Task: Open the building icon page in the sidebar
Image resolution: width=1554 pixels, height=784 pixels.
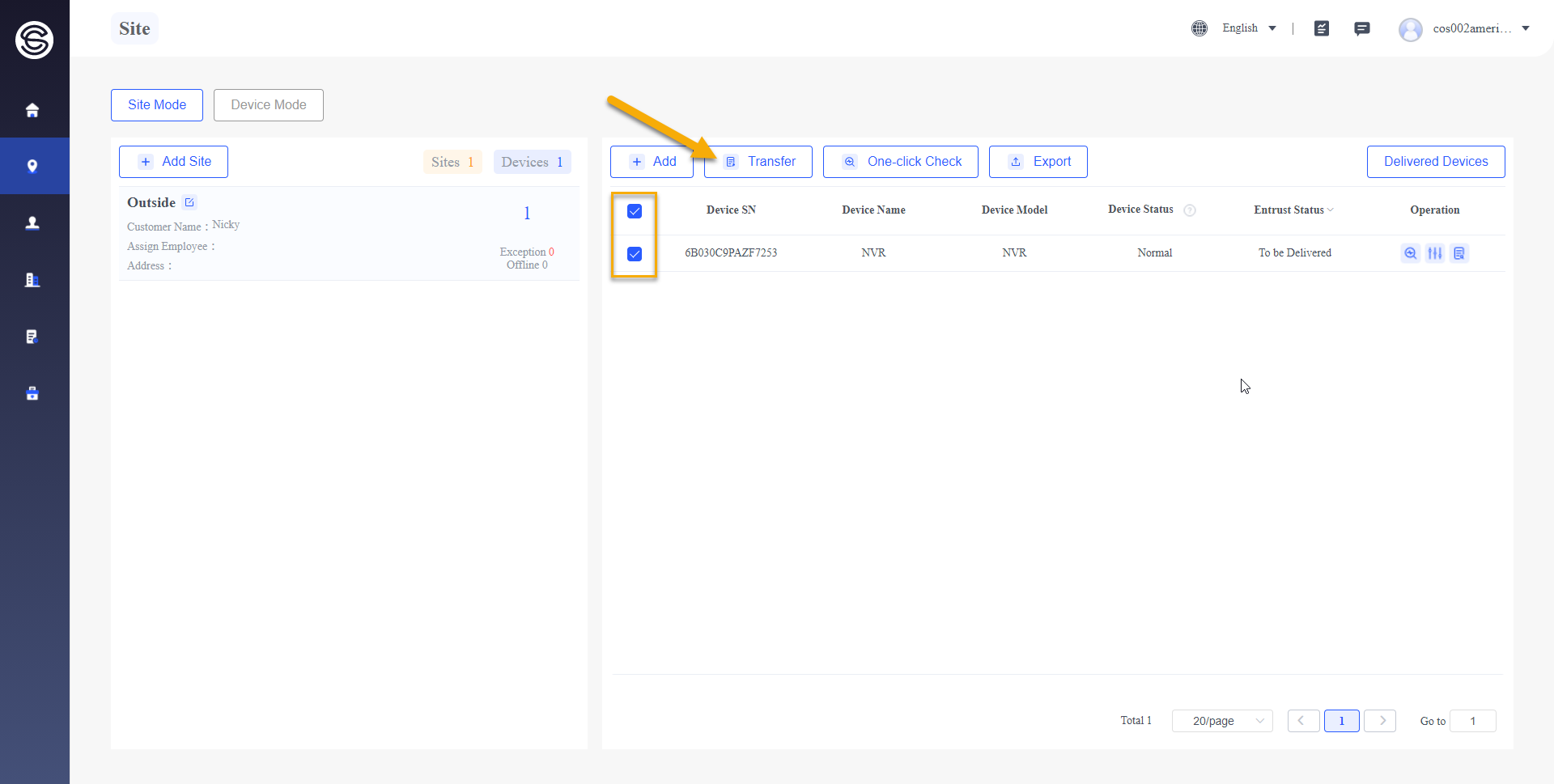Action: click(32, 280)
